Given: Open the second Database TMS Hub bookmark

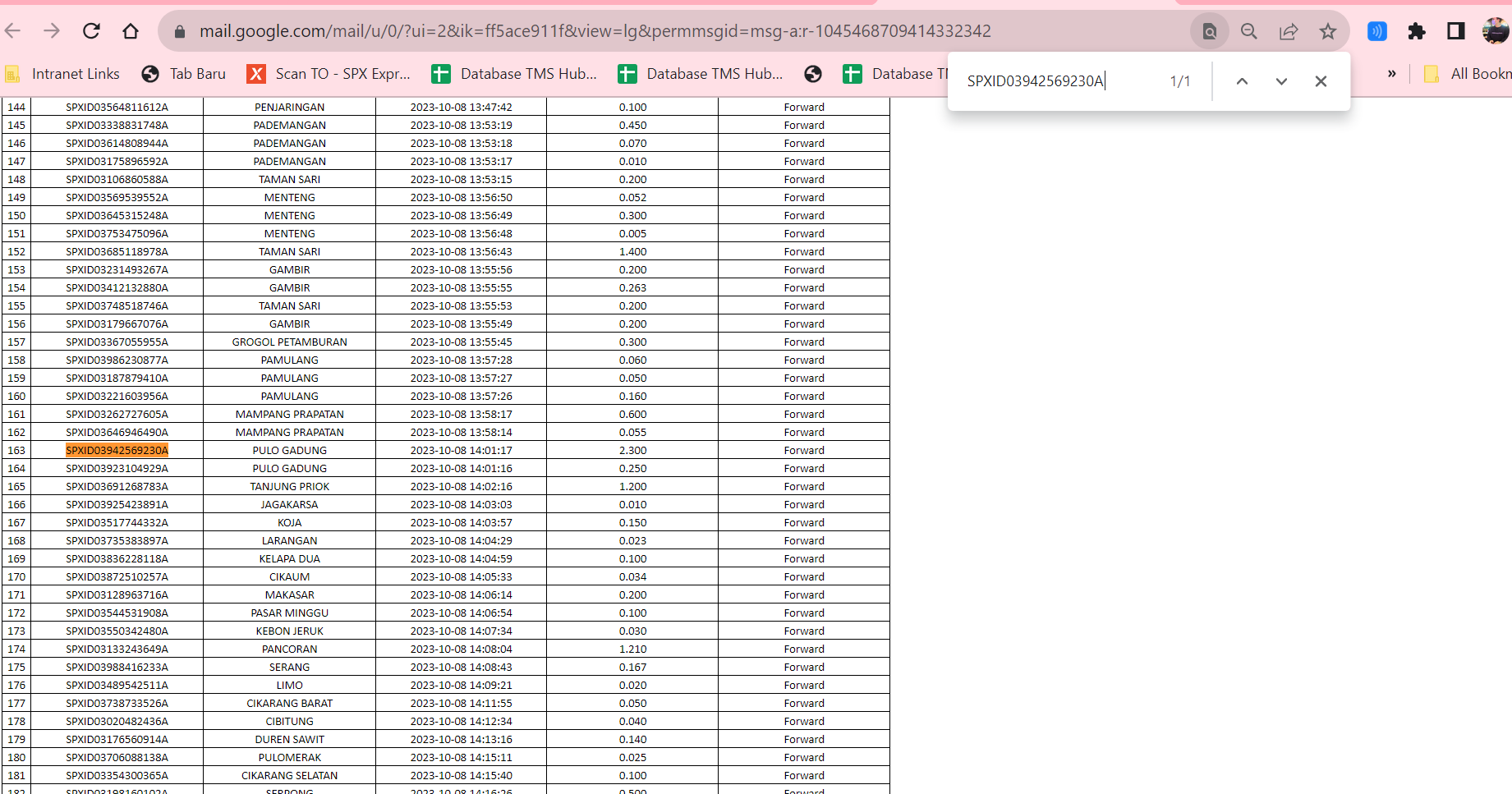Looking at the screenshot, I should click(x=701, y=74).
